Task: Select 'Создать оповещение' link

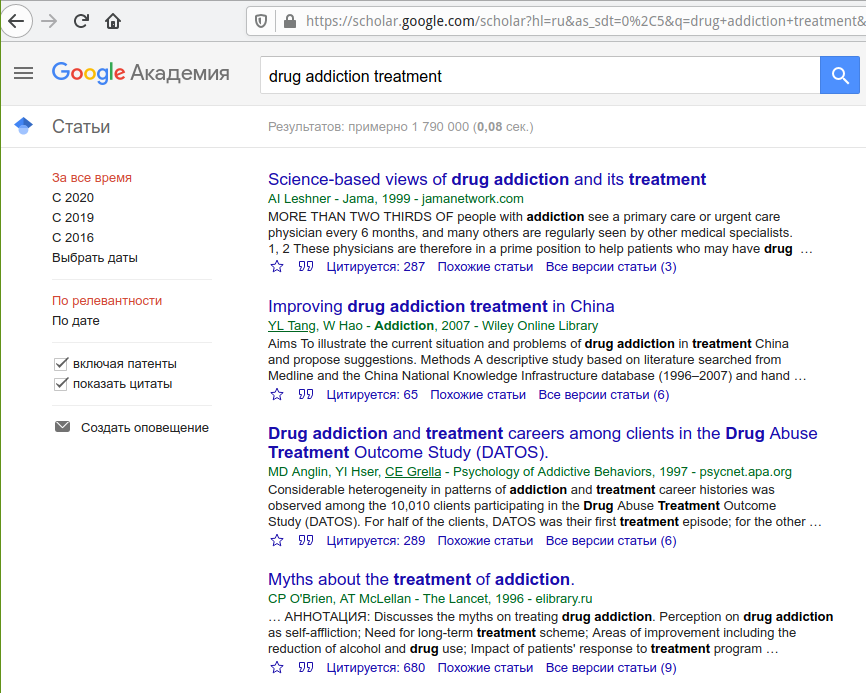Action: pyautogui.click(x=145, y=427)
